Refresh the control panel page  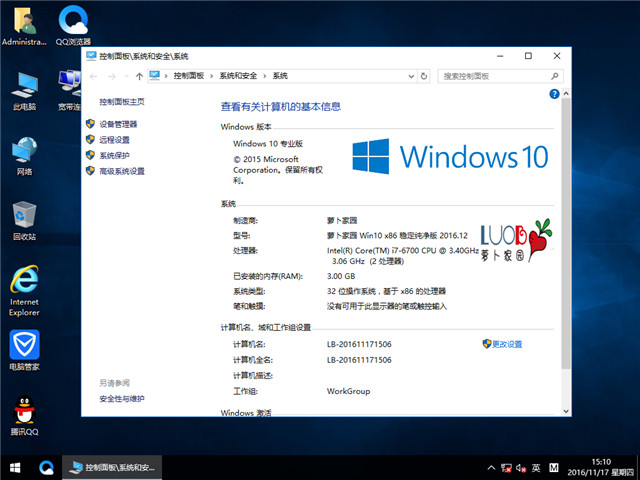pyautogui.click(x=424, y=76)
